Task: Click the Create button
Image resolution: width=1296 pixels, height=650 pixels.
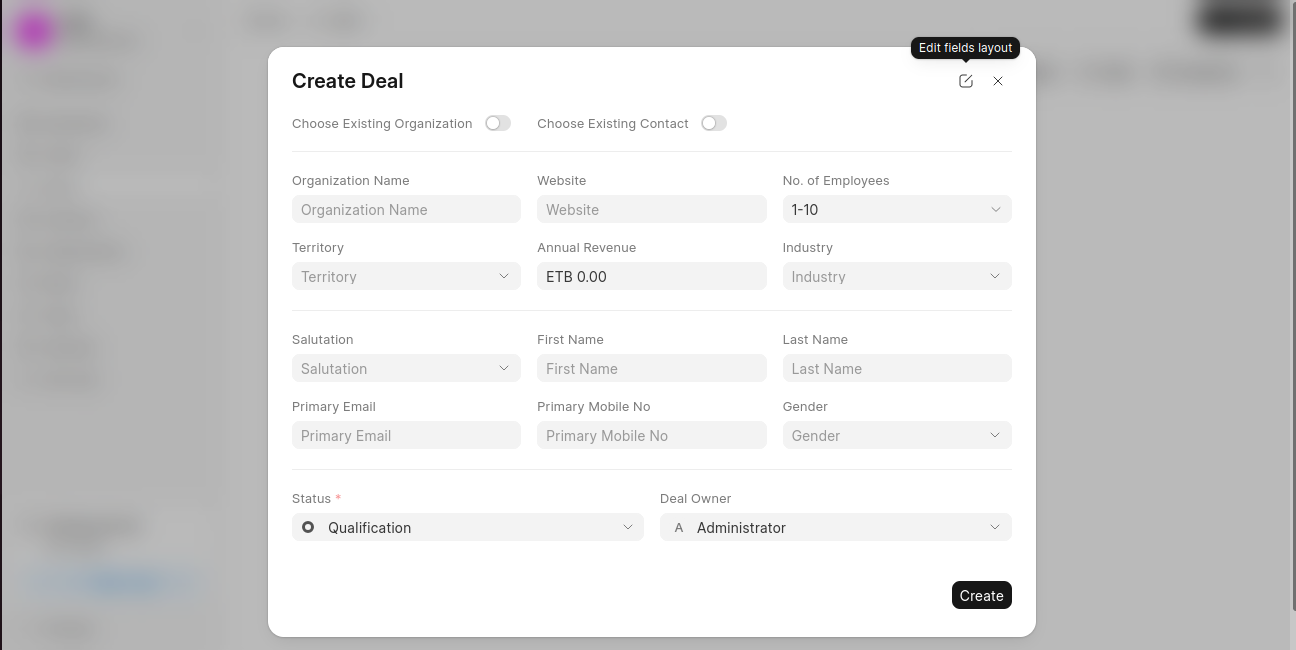Action: tap(981, 595)
